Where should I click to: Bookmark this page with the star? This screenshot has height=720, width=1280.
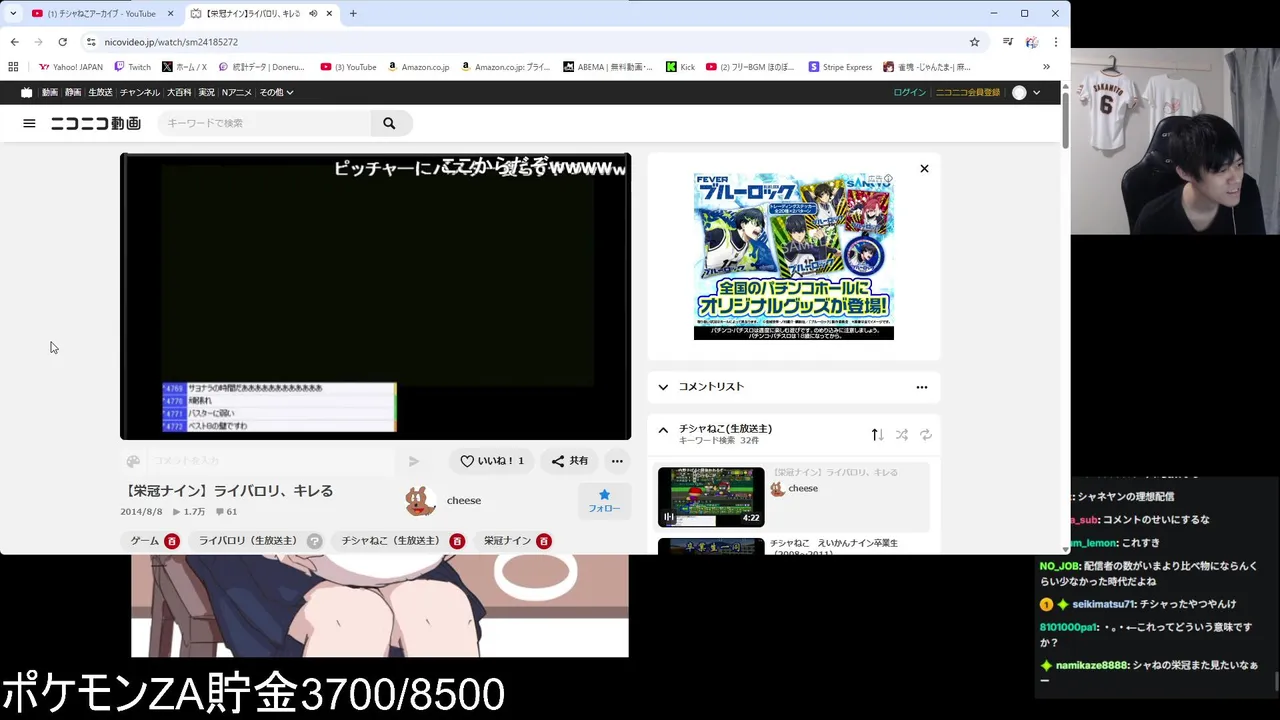[974, 42]
